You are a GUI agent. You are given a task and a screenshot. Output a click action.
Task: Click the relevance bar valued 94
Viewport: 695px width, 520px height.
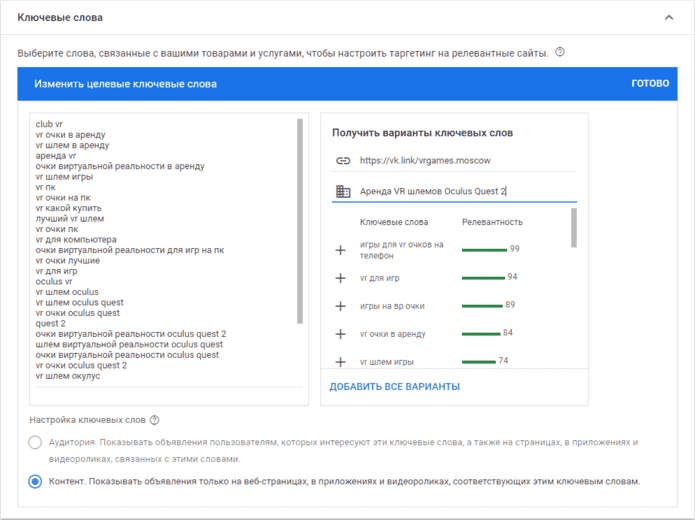click(483, 278)
